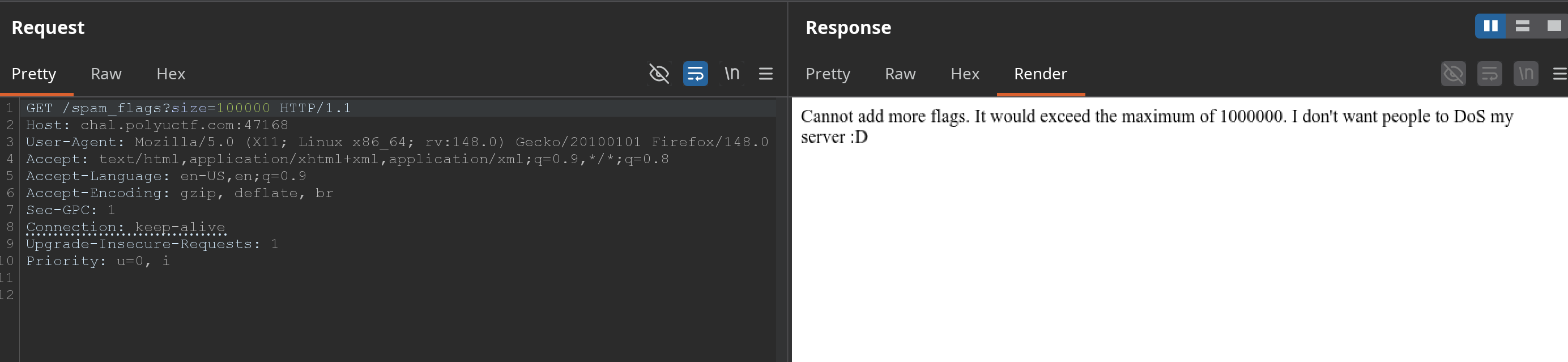
Task: Click the Accept-Encoding header line
Action: point(180,194)
